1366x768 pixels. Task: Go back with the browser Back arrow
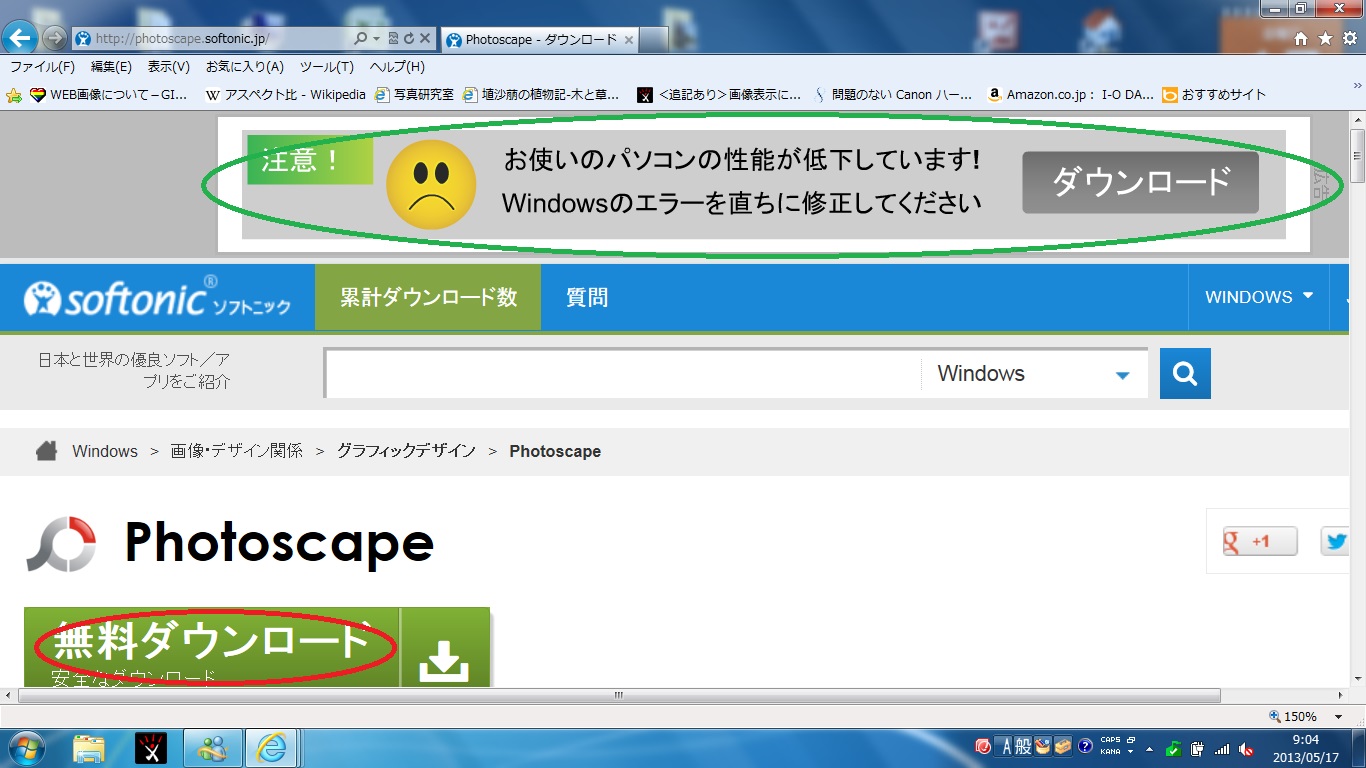tap(20, 38)
